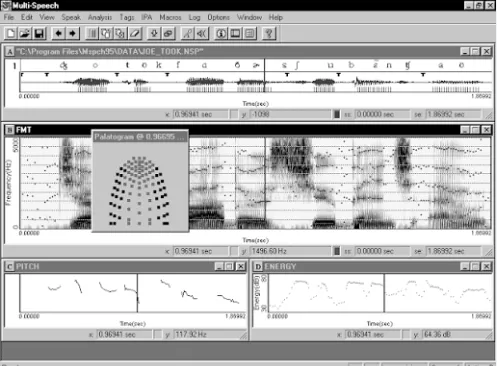Open the Analysis menu
Screen dimensions: 497x366
pyautogui.click(x=100, y=17)
